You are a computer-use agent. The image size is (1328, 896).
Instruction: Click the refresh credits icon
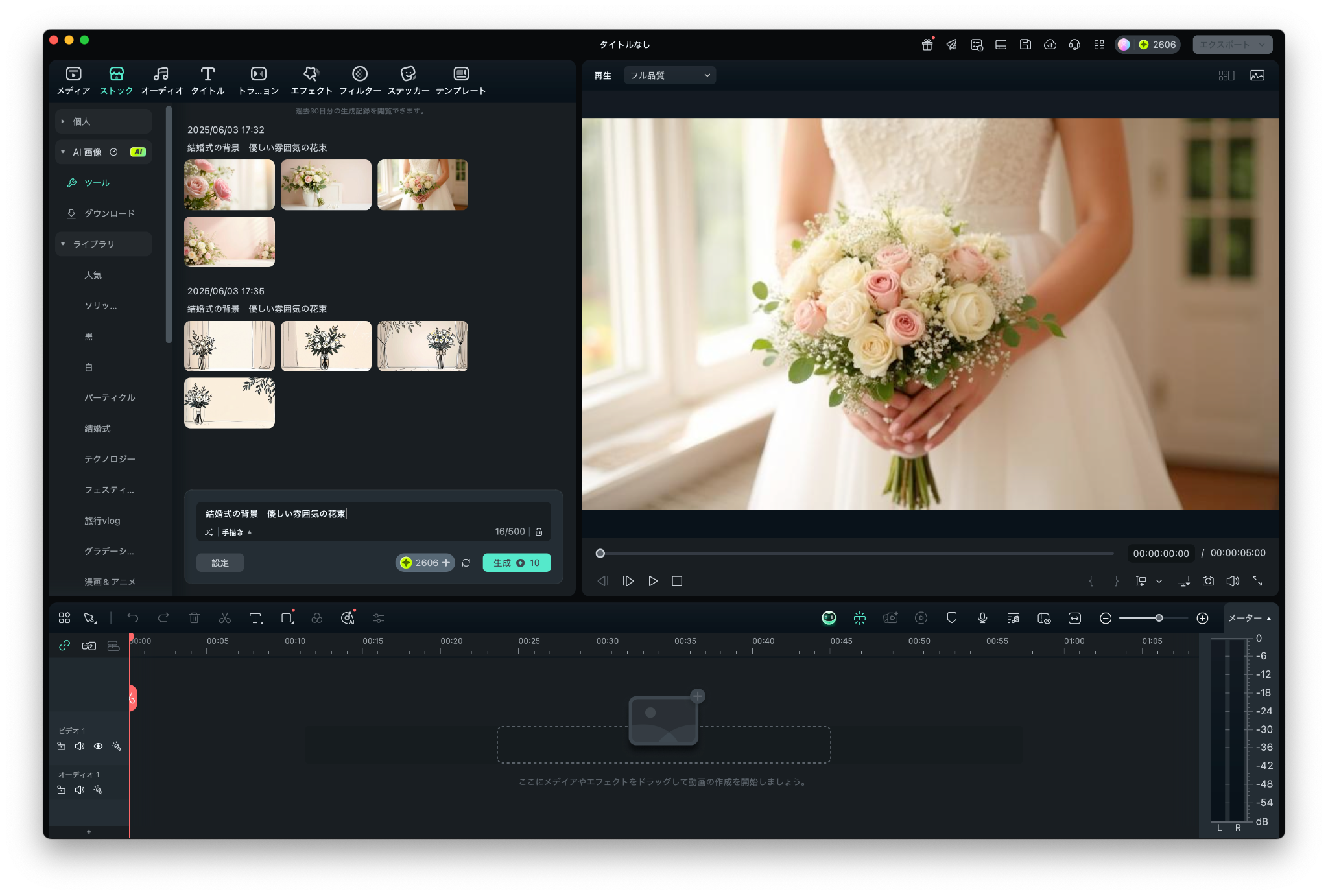[x=466, y=563]
